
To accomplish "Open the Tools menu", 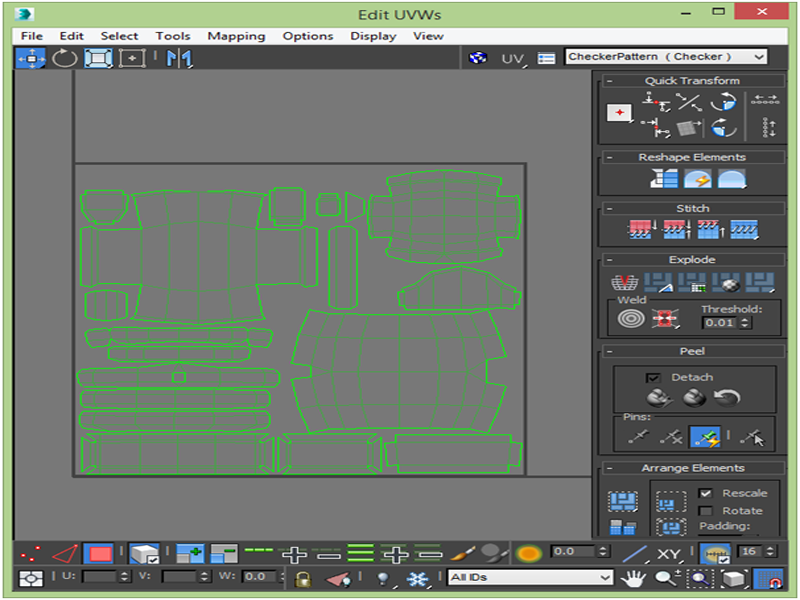I will pos(173,36).
